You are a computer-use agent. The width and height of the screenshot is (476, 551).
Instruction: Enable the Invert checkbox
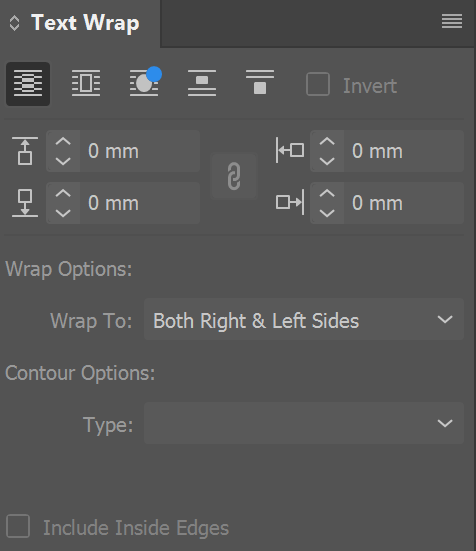318,84
